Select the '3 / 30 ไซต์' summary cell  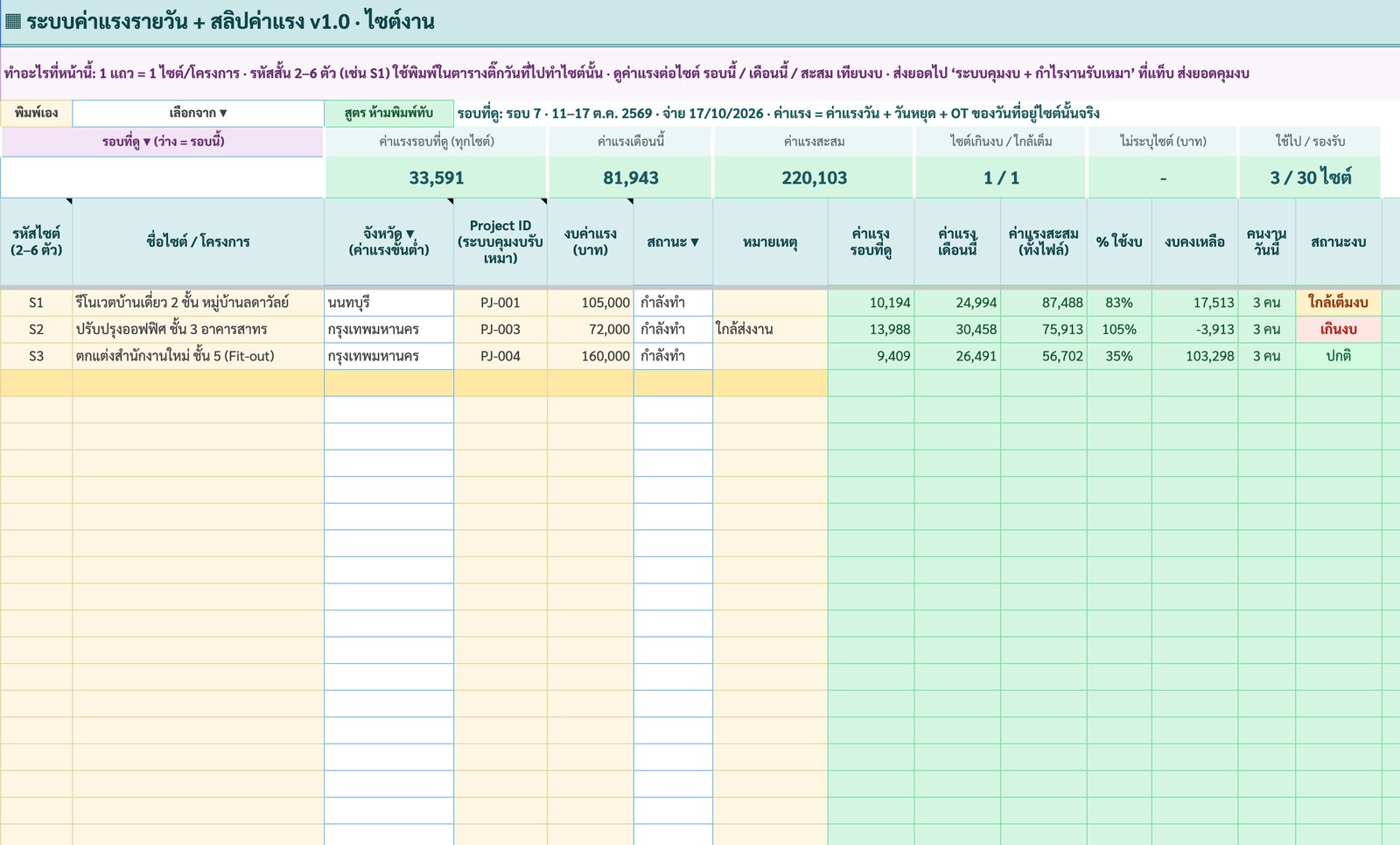click(1310, 178)
